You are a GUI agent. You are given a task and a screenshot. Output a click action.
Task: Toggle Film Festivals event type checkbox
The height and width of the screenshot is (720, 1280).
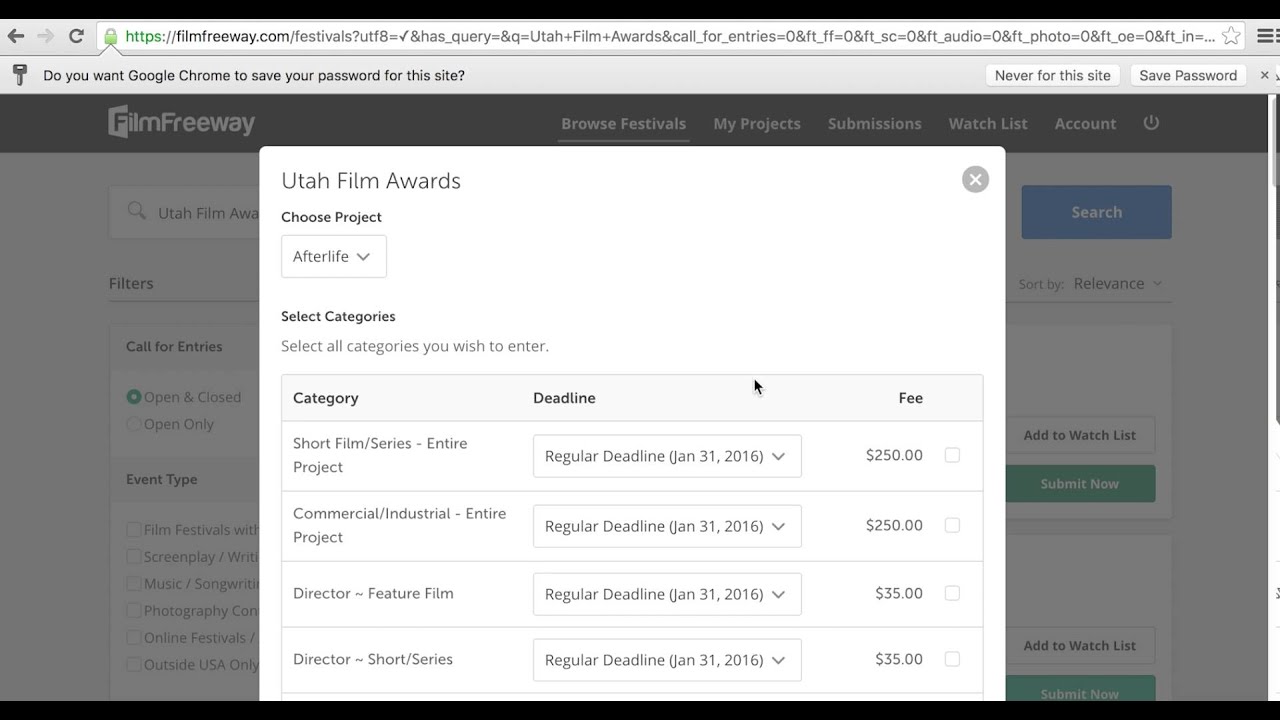tap(134, 530)
